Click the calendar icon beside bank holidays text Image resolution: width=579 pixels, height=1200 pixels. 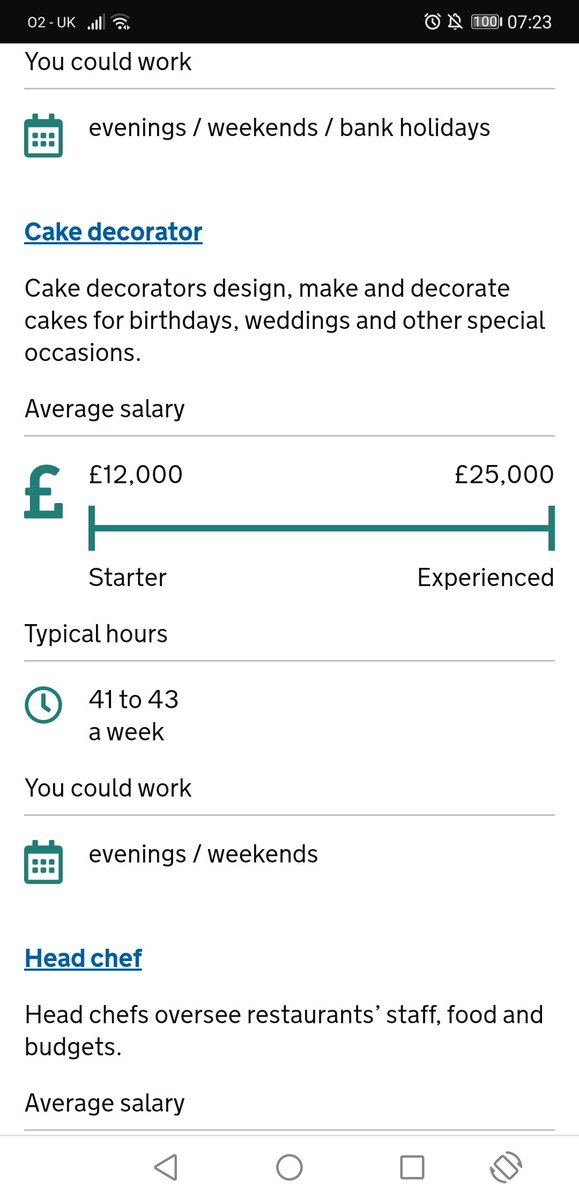pyautogui.click(x=43, y=136)
